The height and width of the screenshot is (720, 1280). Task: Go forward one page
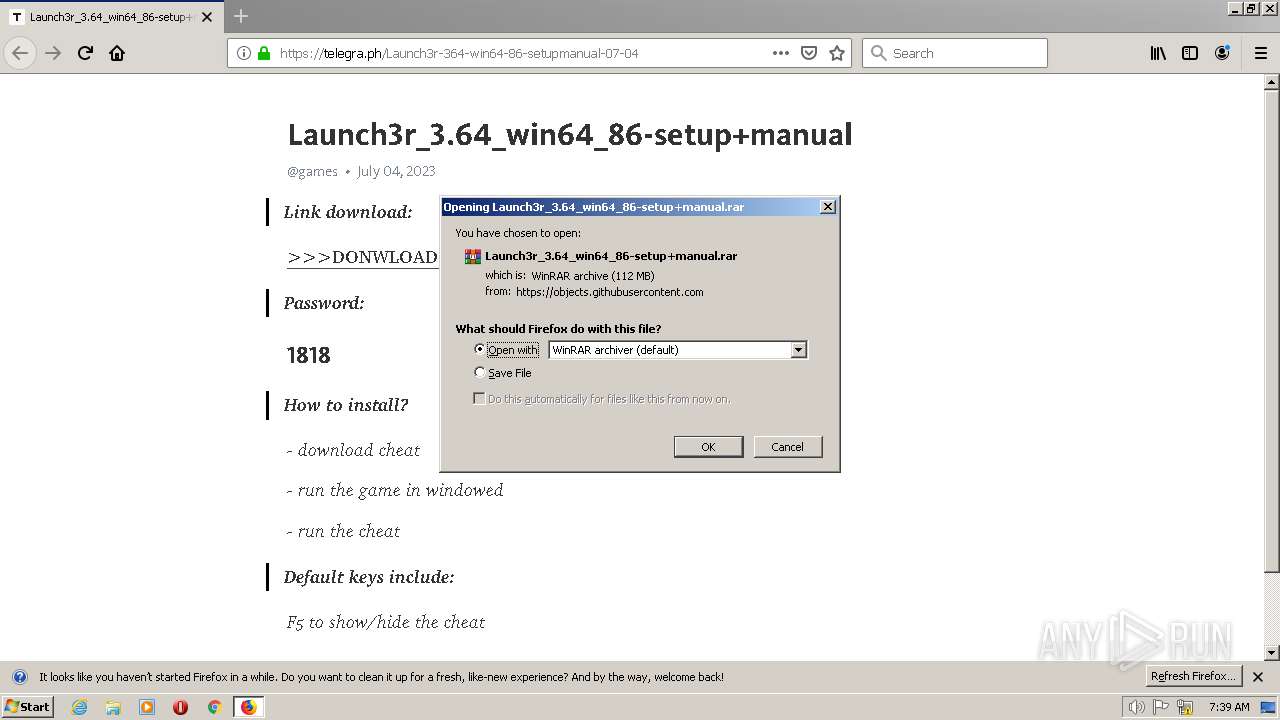point(53,53)
